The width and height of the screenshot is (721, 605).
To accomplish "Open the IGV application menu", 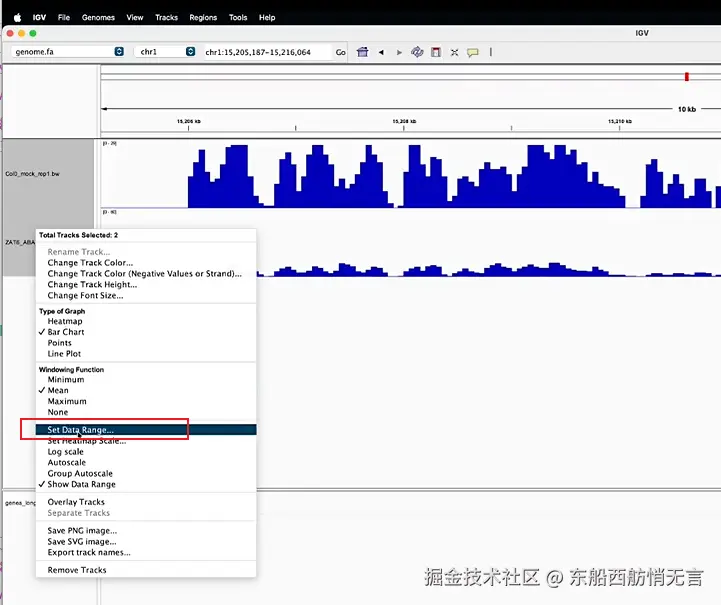I will tap(39, 17).
